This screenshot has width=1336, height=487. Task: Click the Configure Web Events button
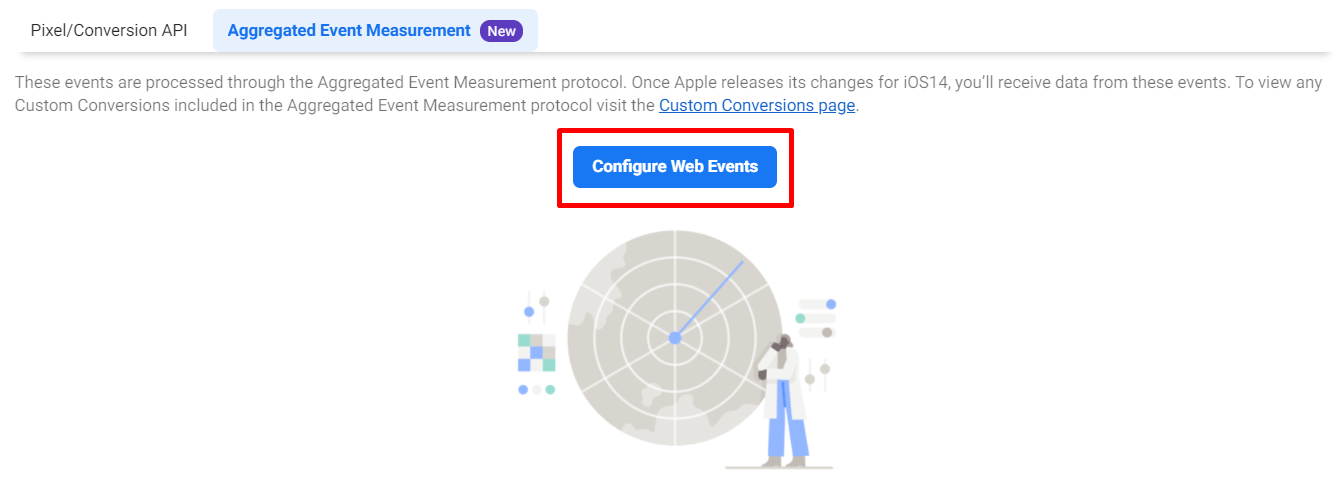675,167
